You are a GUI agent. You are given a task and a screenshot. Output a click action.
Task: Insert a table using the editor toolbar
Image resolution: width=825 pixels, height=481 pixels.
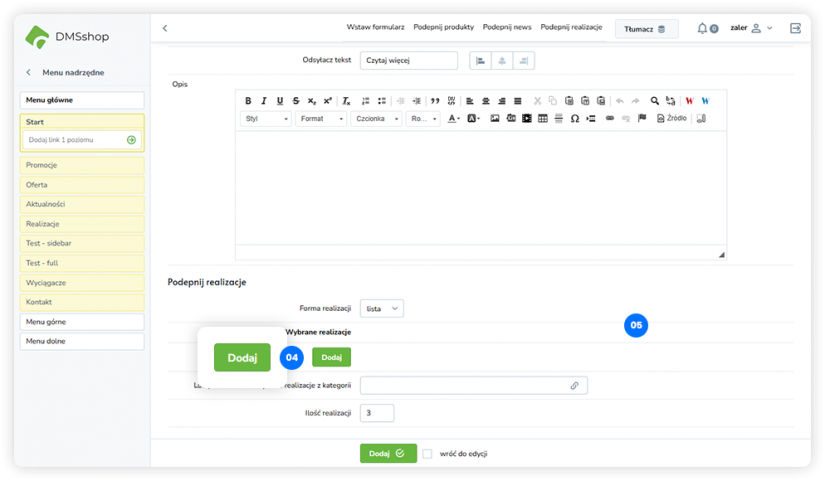click(x=543, y=119)
